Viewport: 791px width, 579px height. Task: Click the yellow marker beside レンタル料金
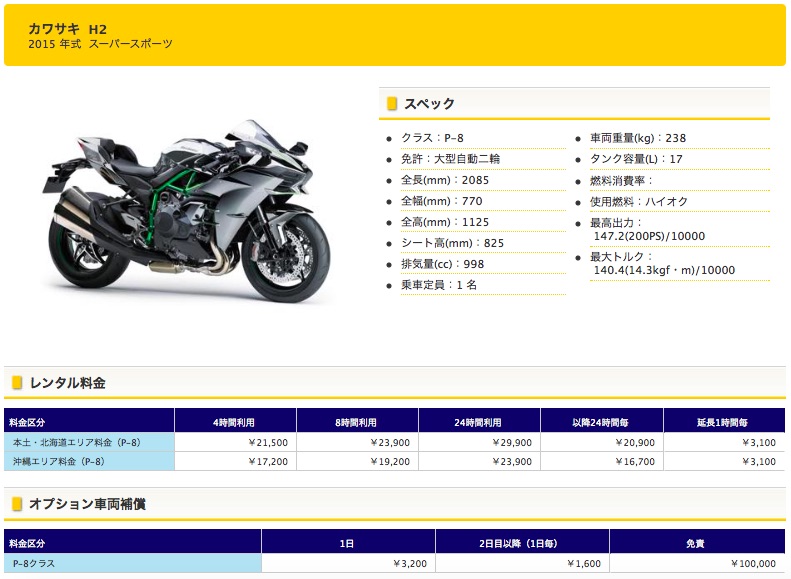point(17,383)
